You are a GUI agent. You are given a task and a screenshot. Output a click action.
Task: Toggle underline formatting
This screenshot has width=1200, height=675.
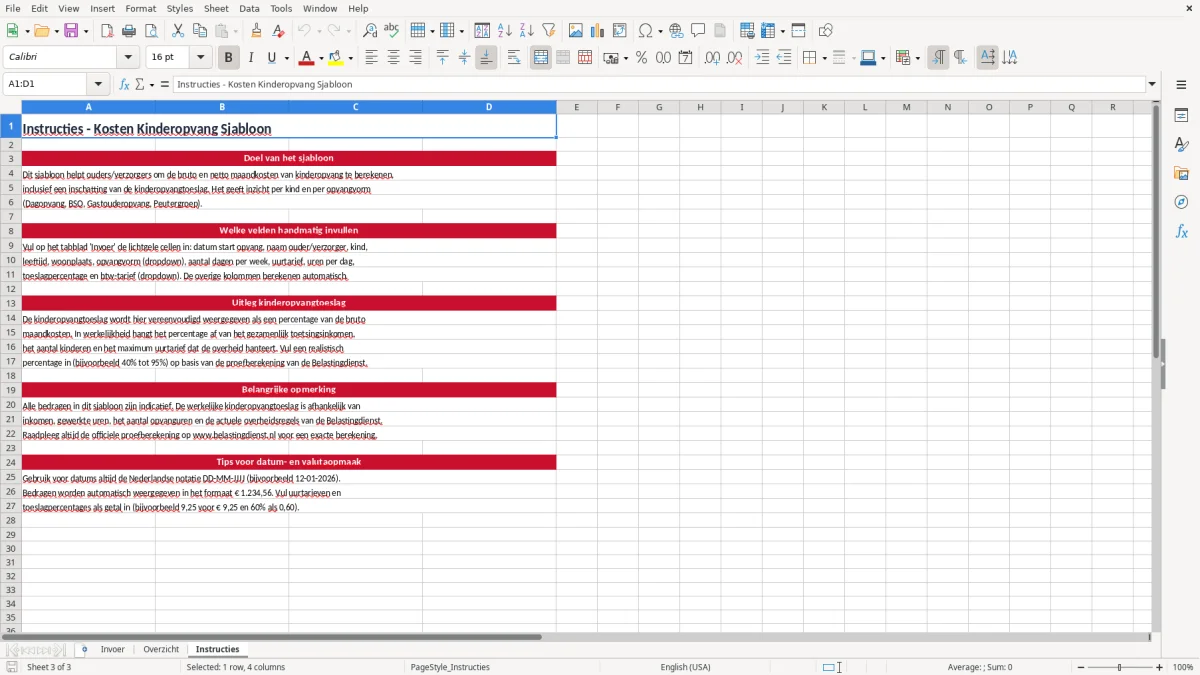point(271,58)
